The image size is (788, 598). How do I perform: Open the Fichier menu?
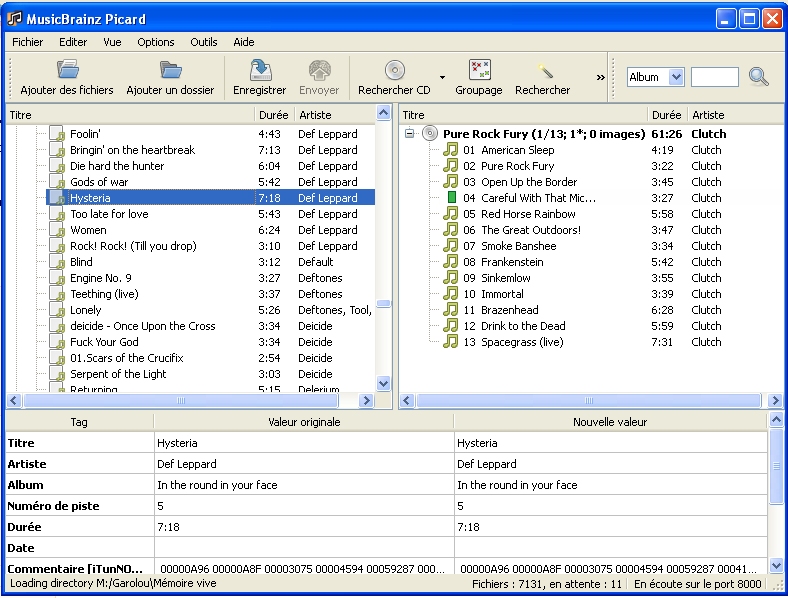28,42
